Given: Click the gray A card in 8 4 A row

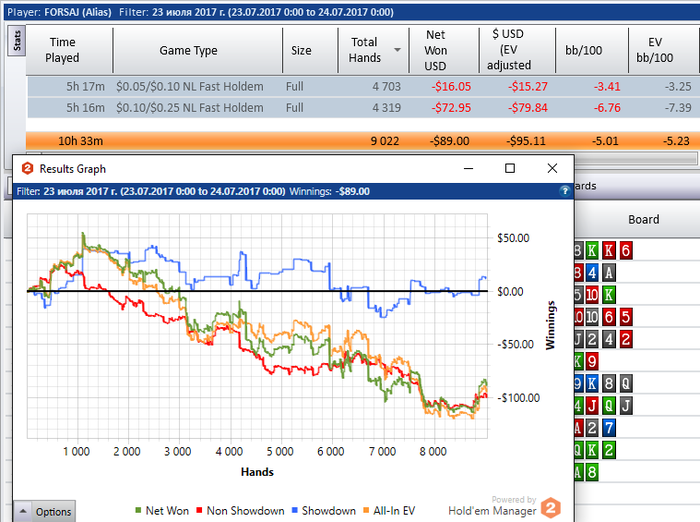Looking at the screenshot, I should pyautogui.click(x=609, y=272).
